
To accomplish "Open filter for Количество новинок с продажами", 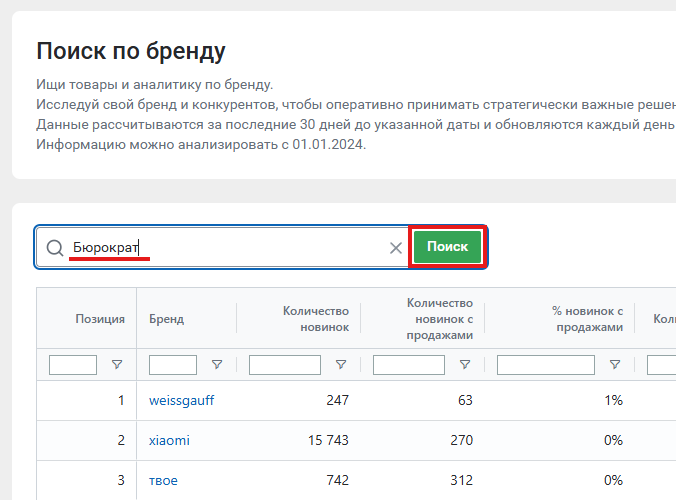I will tap(465, 365).
